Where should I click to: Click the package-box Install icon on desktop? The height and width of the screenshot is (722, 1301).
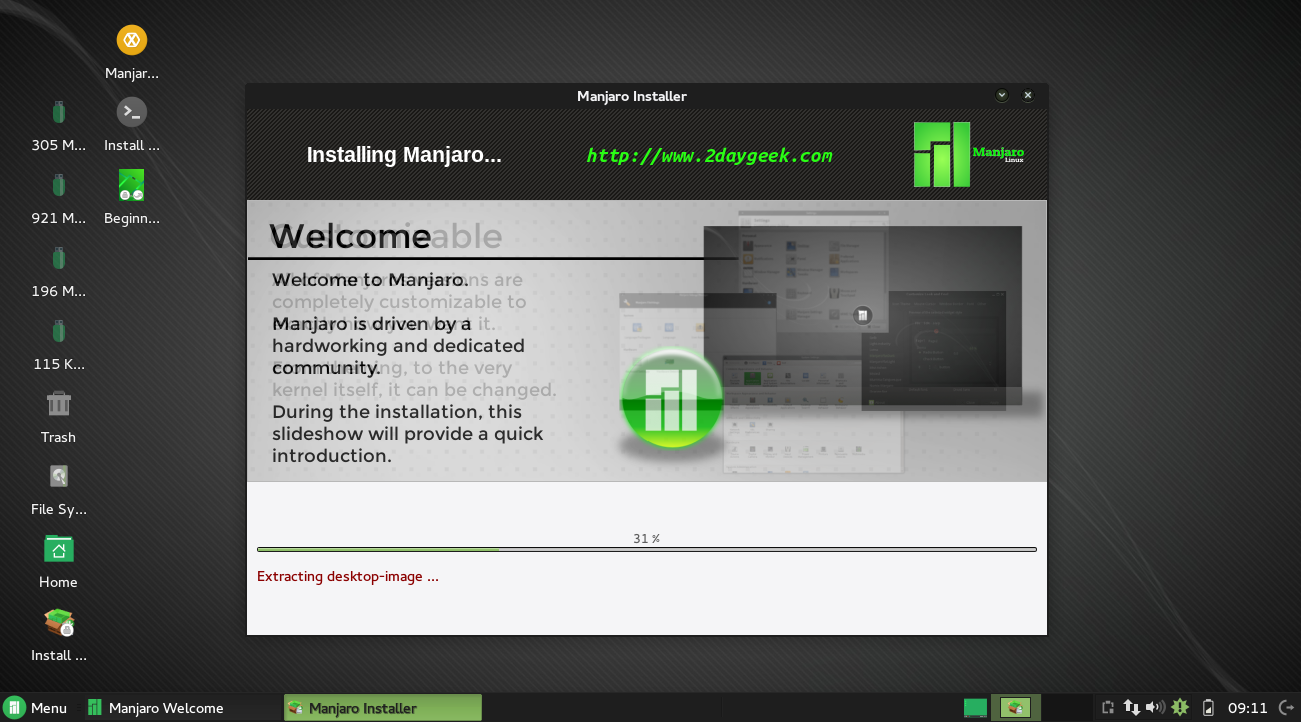59,623
